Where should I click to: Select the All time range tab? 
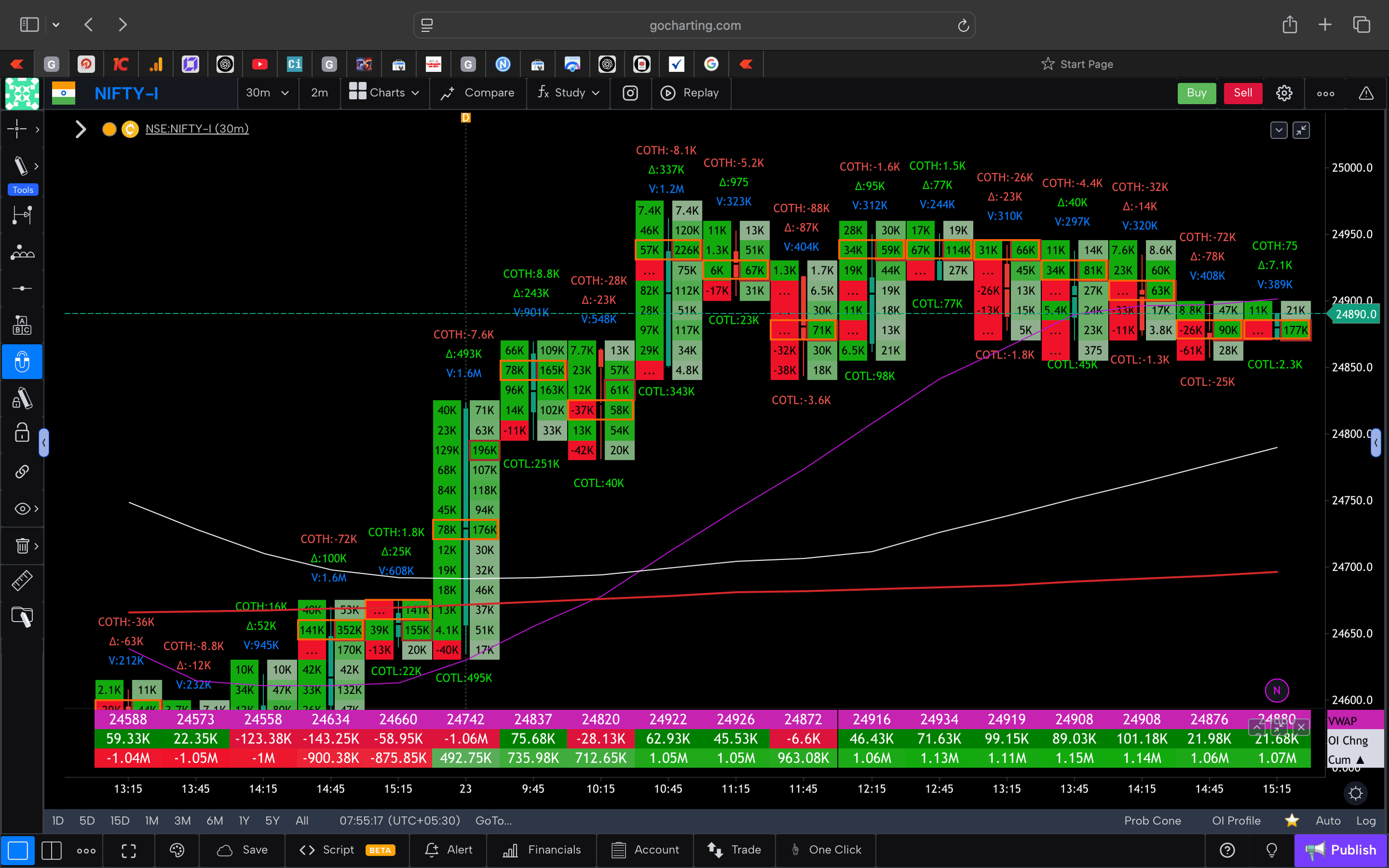[x=302, y=820]
